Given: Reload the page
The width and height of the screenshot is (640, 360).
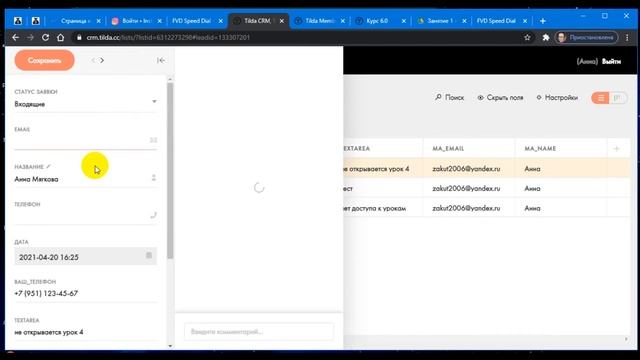Looking at the screenshot, I should pos(45,38).
